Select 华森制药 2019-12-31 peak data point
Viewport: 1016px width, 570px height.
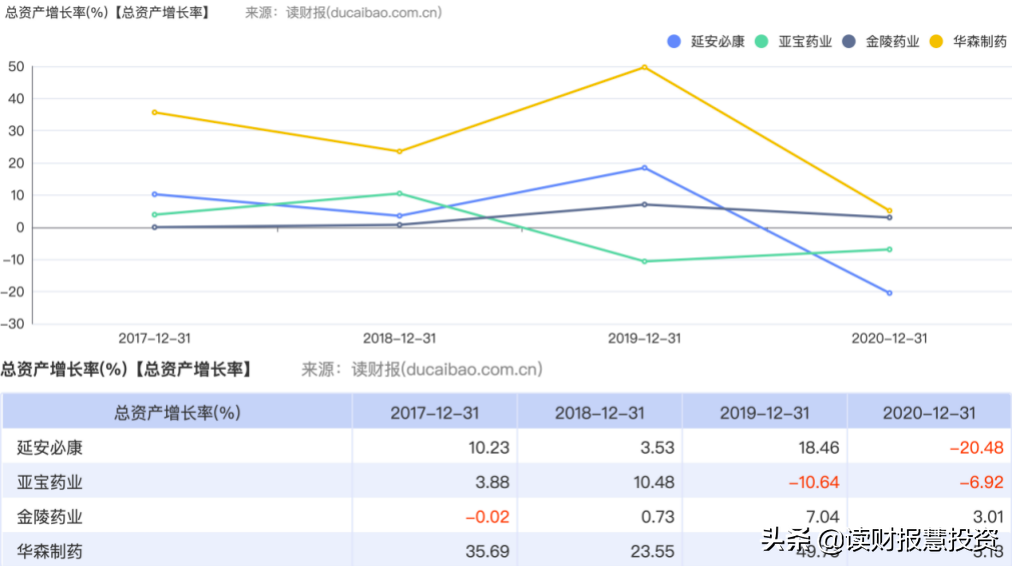tap(644, 67)
